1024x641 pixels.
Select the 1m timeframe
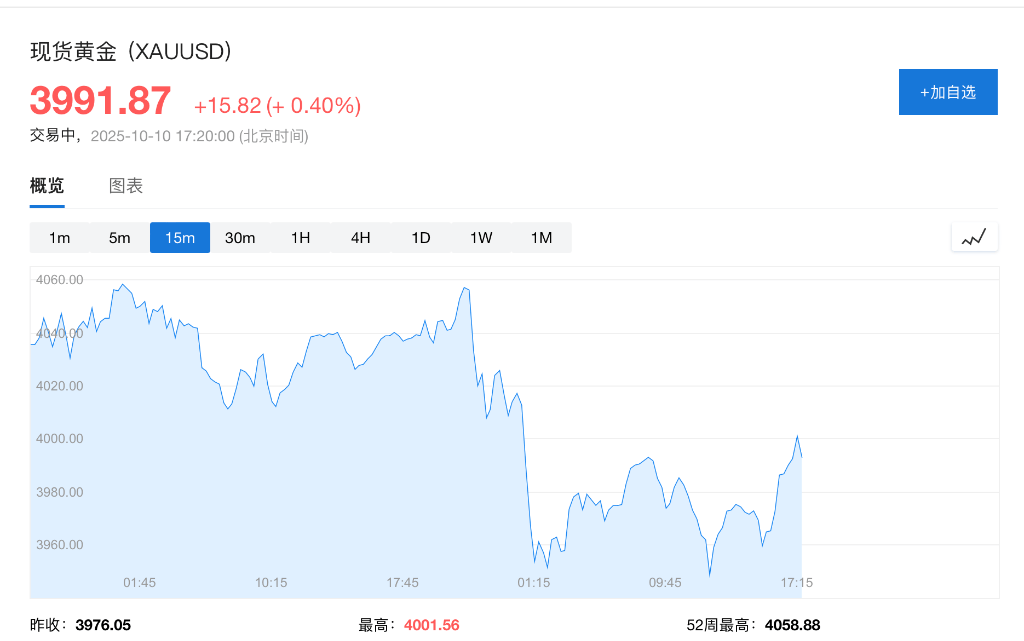tap(60, 238)
